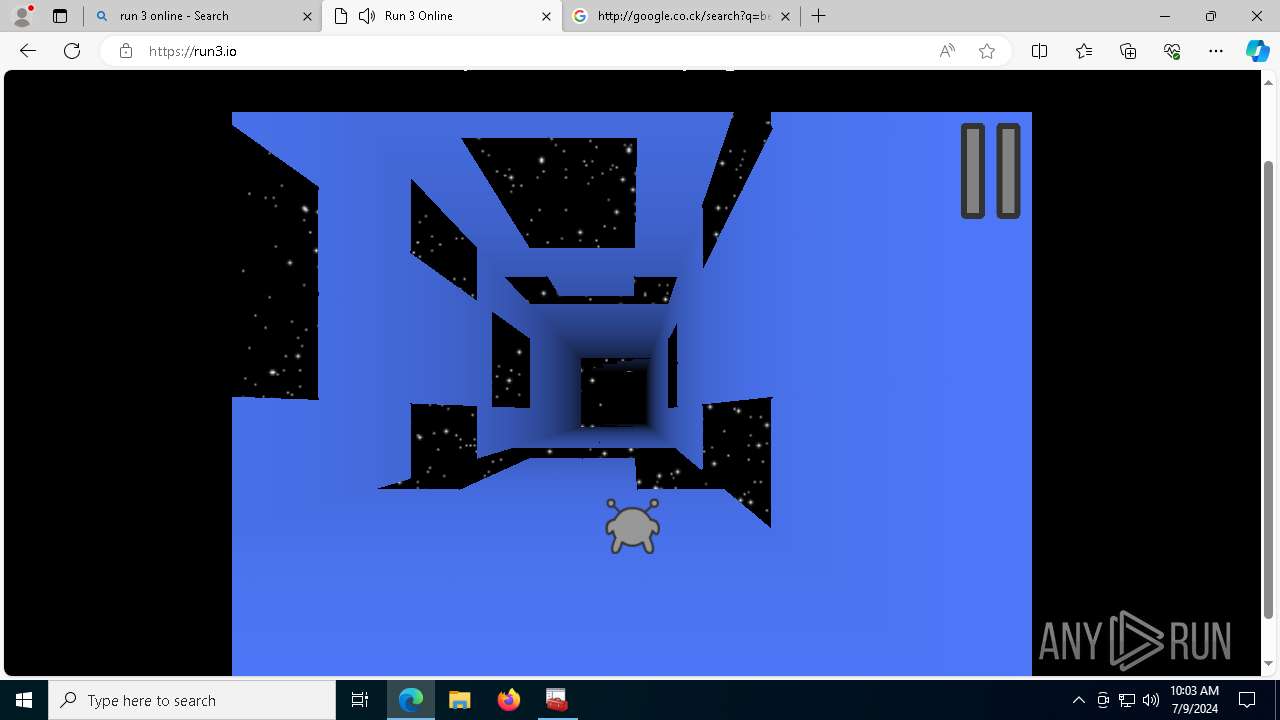The image size is (1280, 720).
Task: Switch to the google.co.ck search tab
Action: (682, 16)
